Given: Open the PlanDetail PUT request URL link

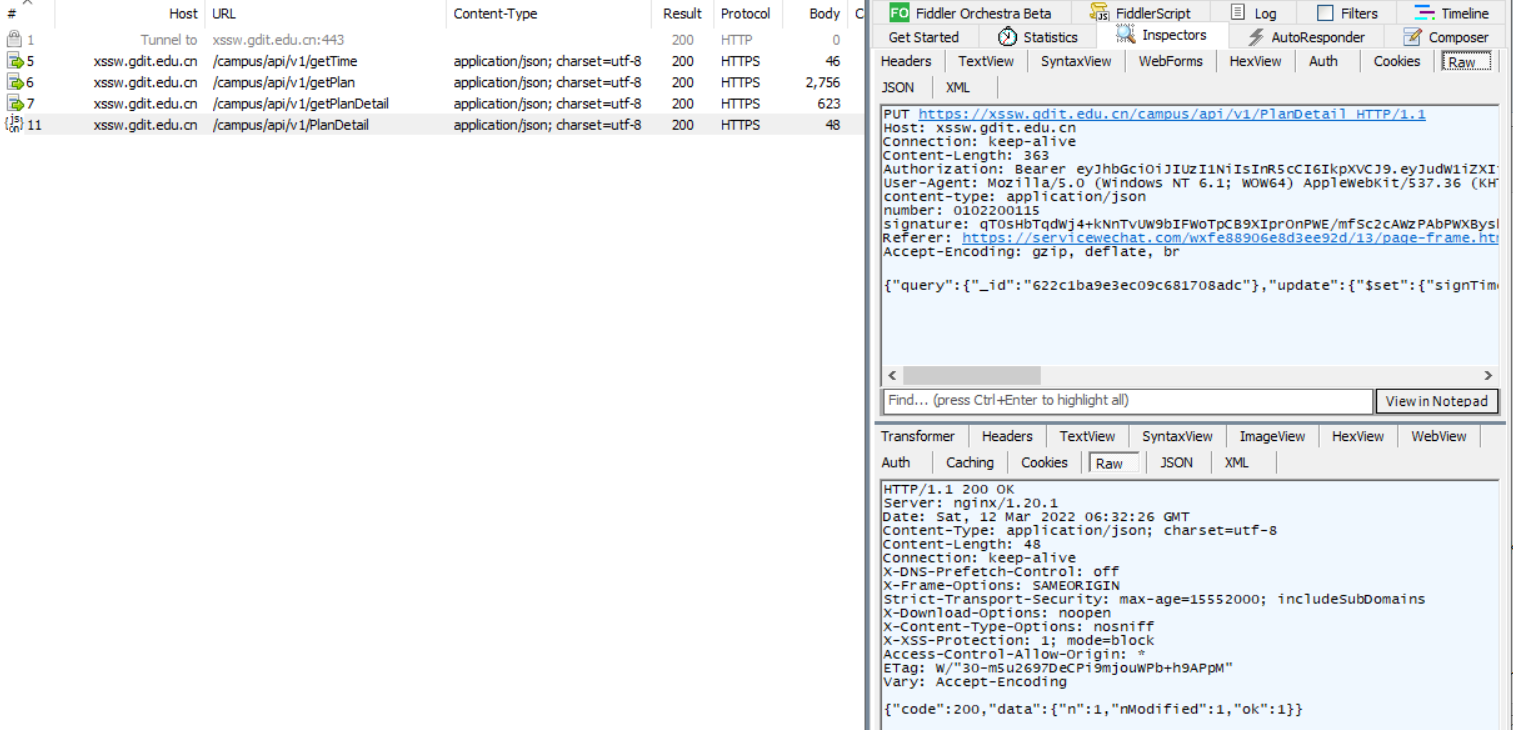Looking at the screenshot, I should 1171,114.
